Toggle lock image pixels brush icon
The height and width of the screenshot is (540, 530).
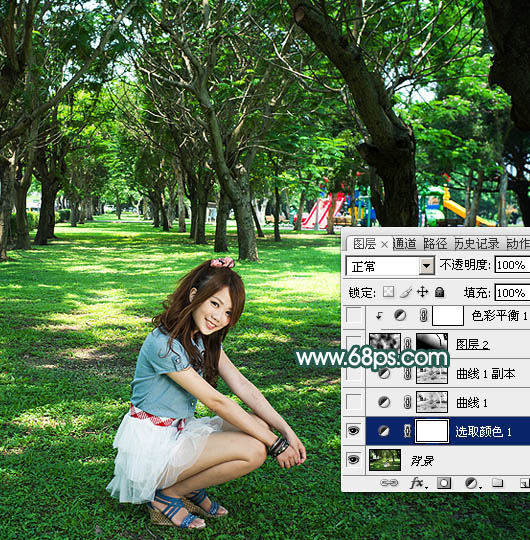[406, 292]
